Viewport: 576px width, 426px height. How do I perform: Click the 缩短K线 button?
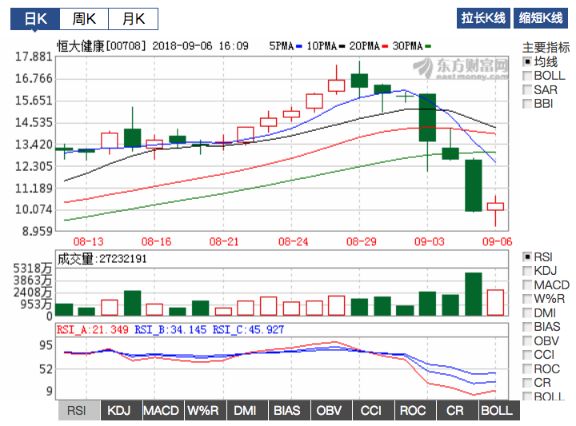[540, 18]
